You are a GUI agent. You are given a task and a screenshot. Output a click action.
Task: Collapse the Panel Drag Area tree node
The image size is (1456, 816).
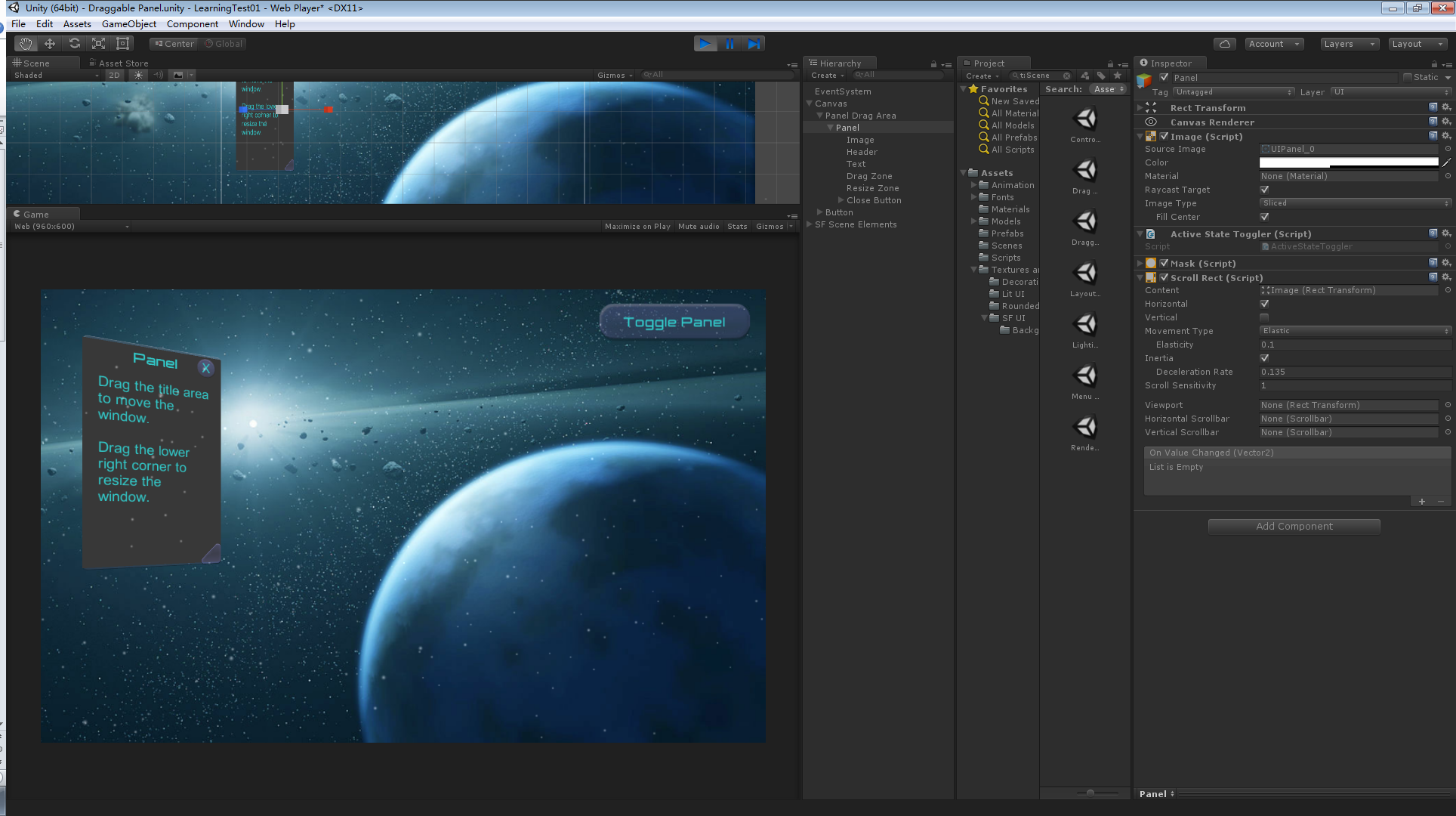820,116
